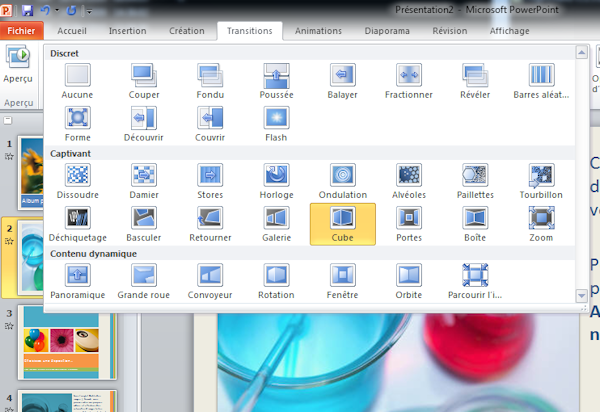Screen dimensions: 600x412
Task: Open the Fichier menu
Action: (20, 31)
